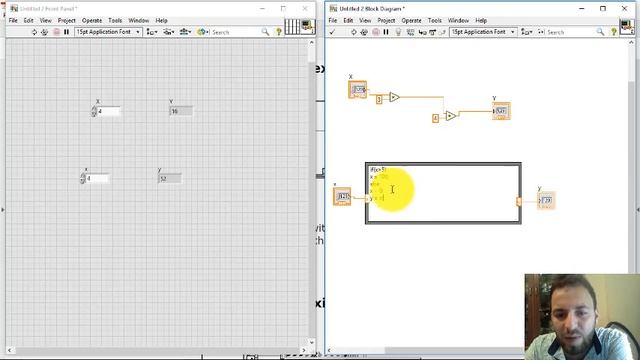The image size is (640, 360).
Task: Open Tools menu in Front Panel window
Action: (115, 20)
